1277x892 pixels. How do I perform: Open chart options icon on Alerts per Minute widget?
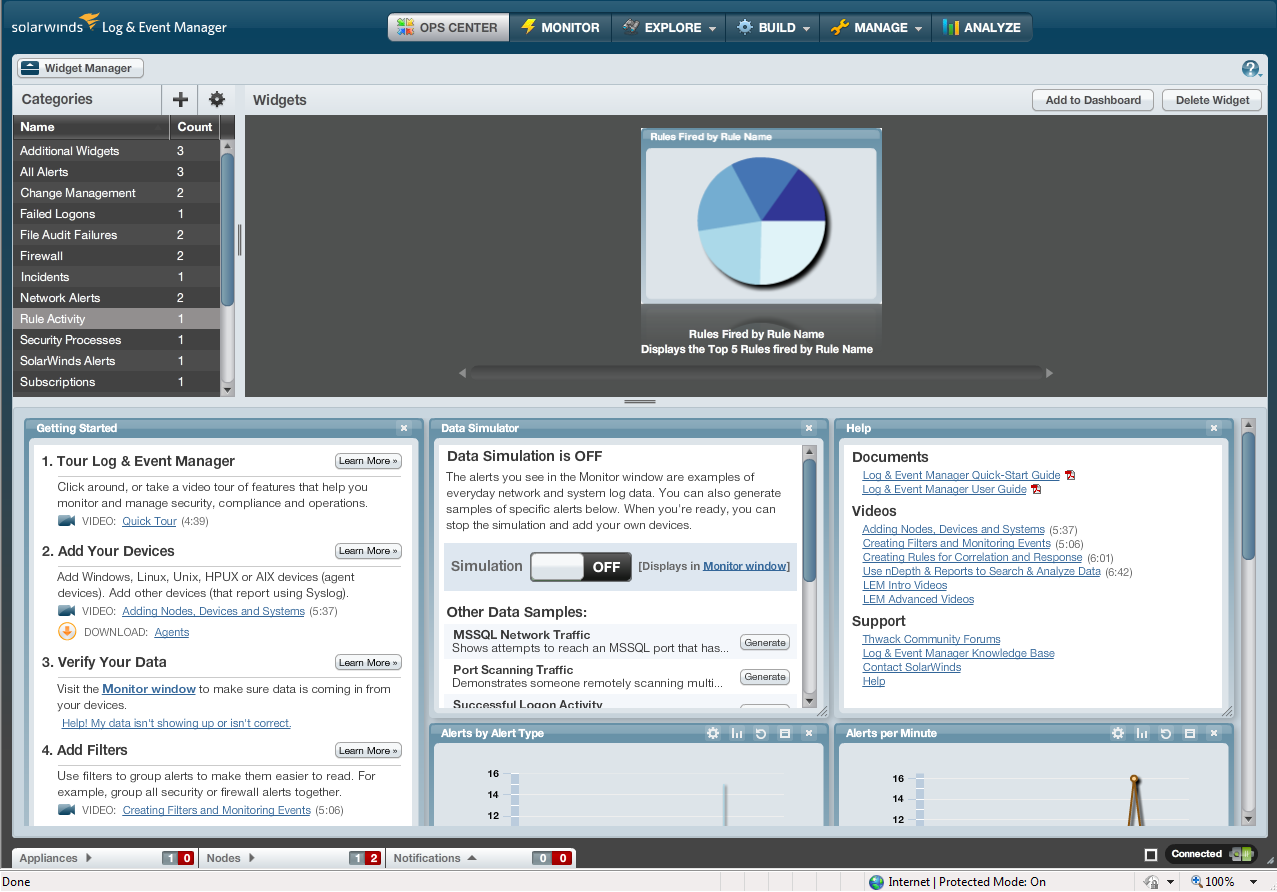1141,733
